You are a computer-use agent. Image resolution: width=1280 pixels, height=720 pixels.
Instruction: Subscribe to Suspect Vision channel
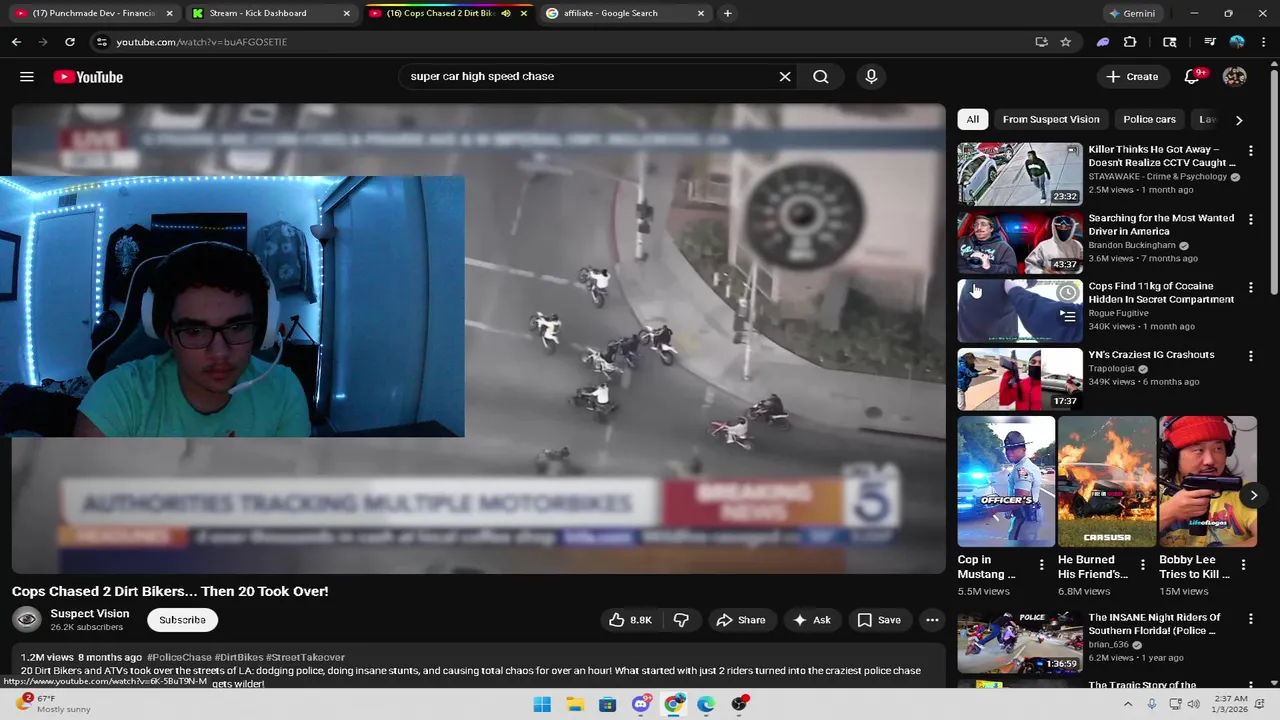click(182, 620)
